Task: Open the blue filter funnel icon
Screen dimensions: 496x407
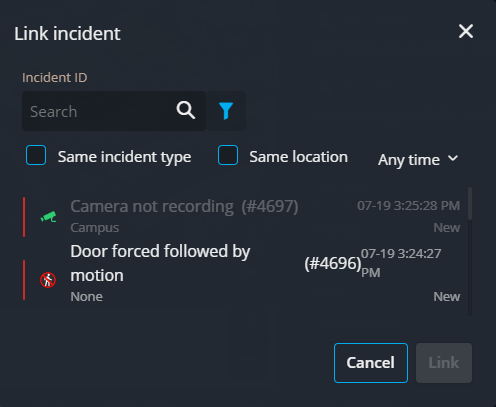Action: point(226,111)
